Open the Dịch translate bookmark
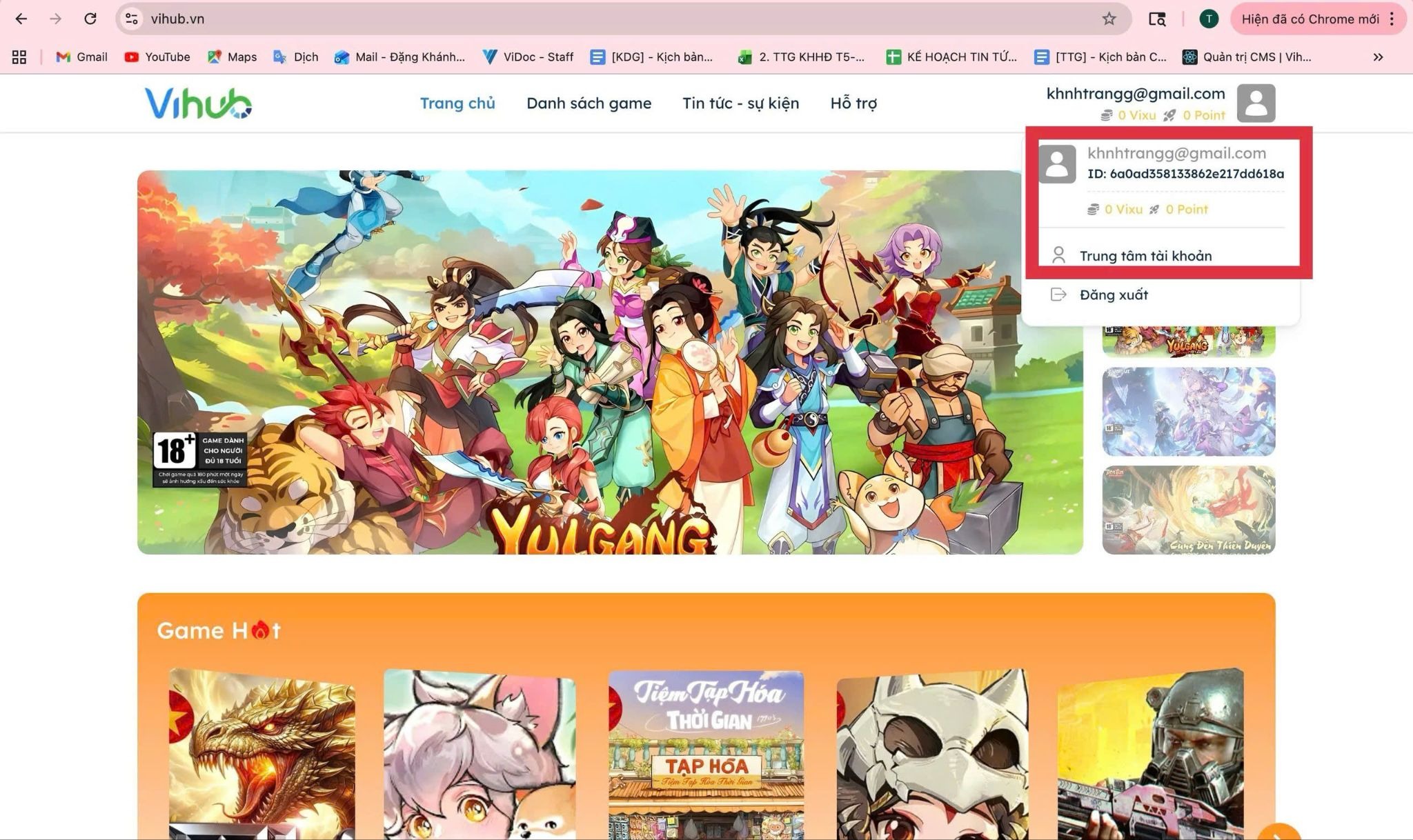1413x840 pixels. (x=296, y=57)
